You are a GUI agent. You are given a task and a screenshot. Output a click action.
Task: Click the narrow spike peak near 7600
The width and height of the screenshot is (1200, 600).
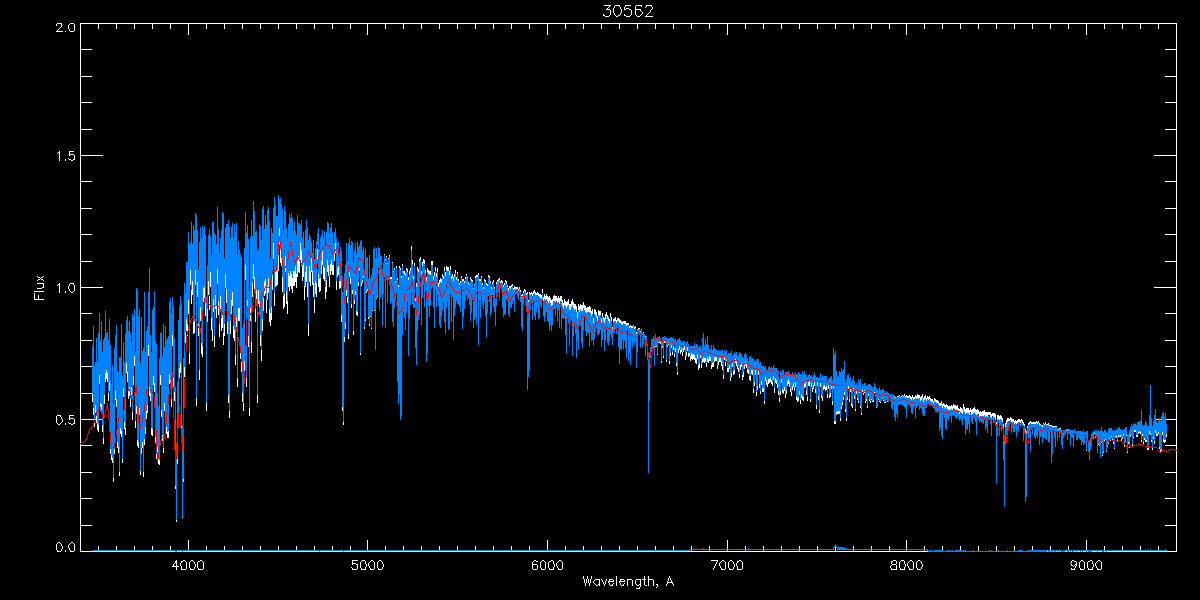(834, 351)
